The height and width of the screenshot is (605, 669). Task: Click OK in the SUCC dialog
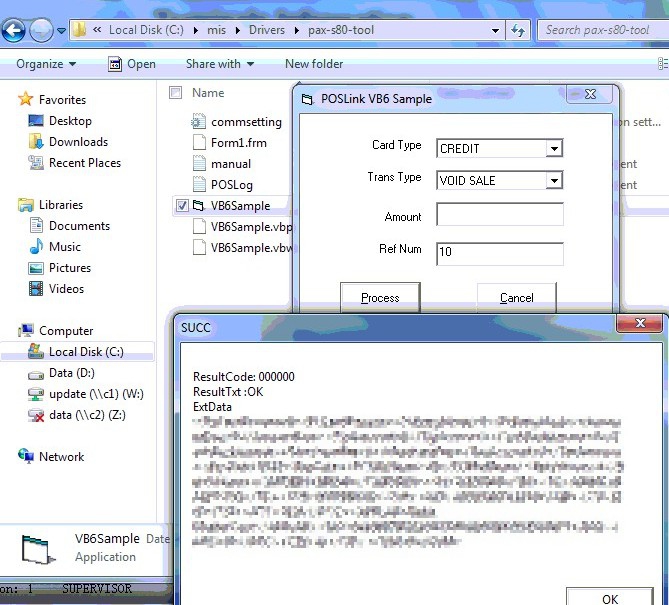[610, 598]
